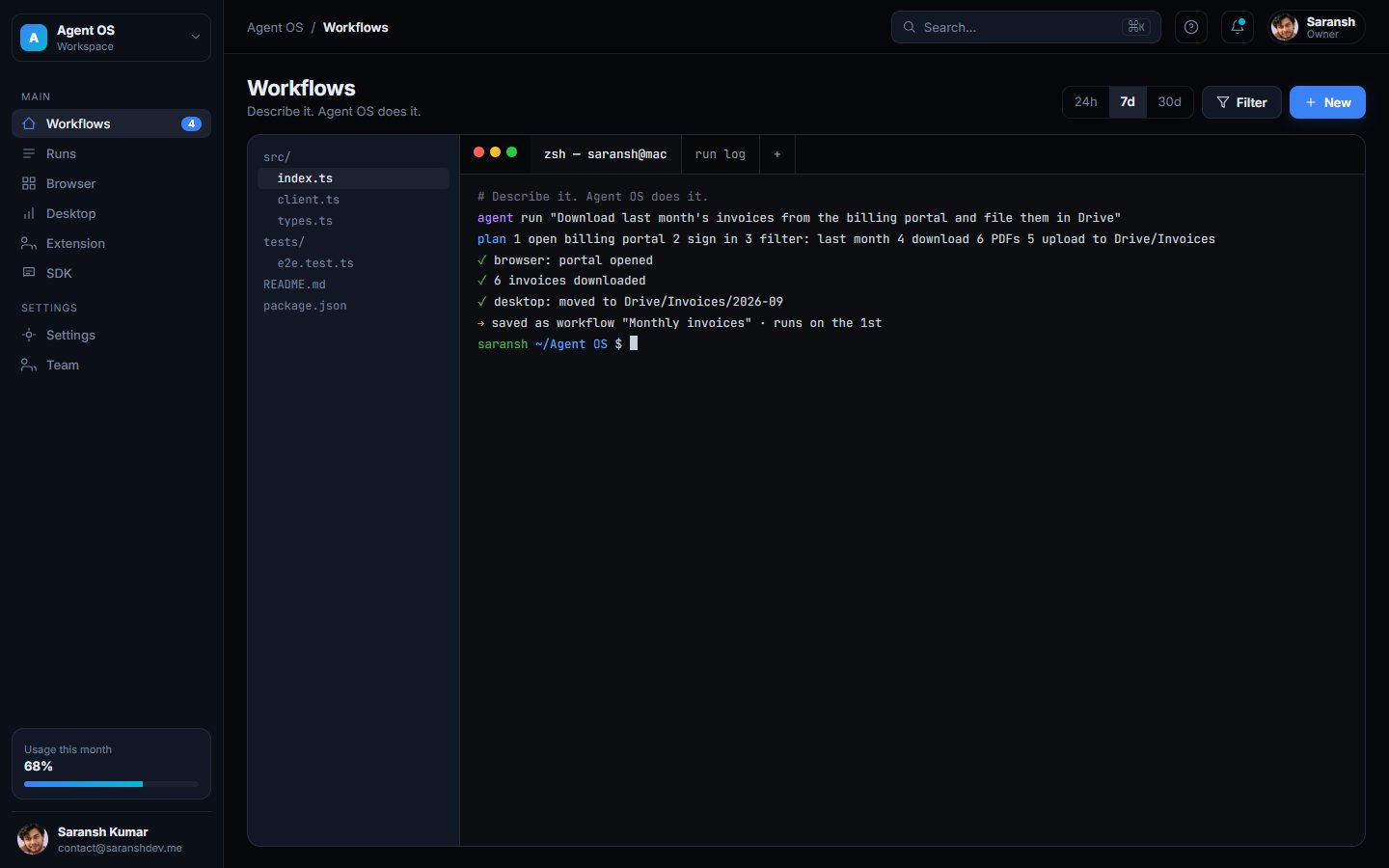Open types.ts file
Viewport: 1389px width, 868px height.
point(353,221)
